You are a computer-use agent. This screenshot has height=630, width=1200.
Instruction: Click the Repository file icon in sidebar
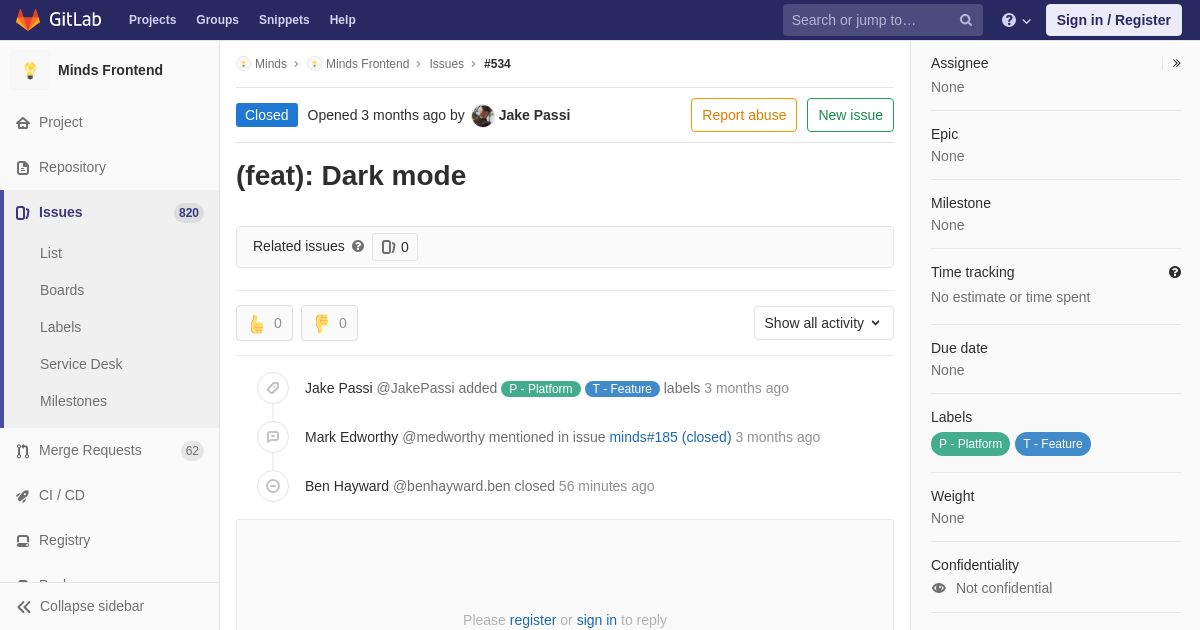pos(23,168)
